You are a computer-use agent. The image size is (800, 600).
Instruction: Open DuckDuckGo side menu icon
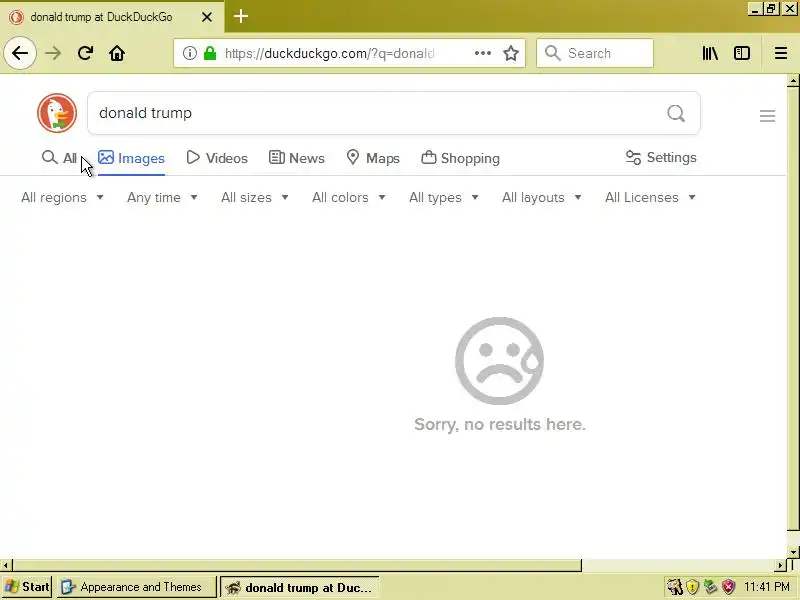click(767, 116)
